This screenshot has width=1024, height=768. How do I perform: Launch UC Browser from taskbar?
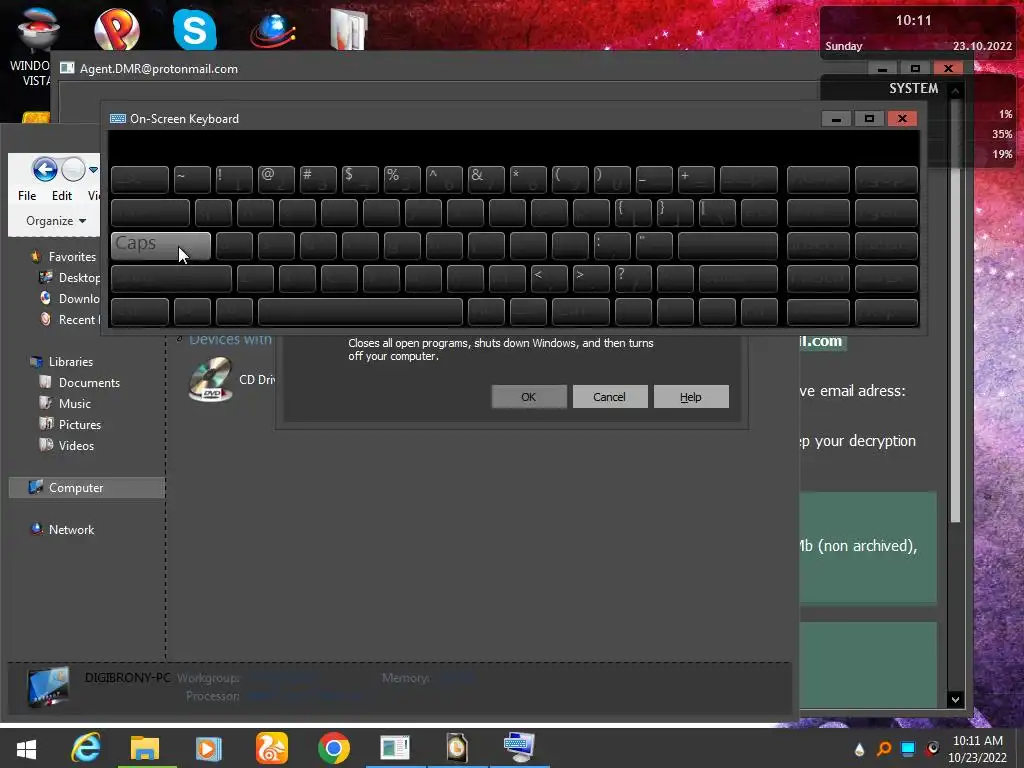click(272, 748)
